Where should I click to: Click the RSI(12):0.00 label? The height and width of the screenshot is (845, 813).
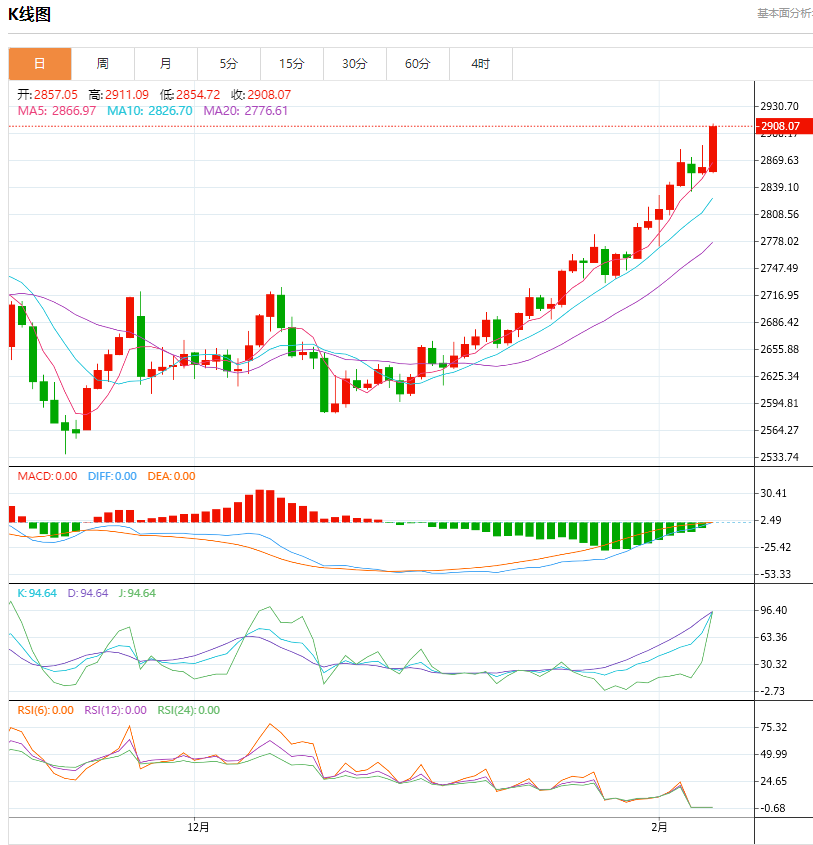115,710
